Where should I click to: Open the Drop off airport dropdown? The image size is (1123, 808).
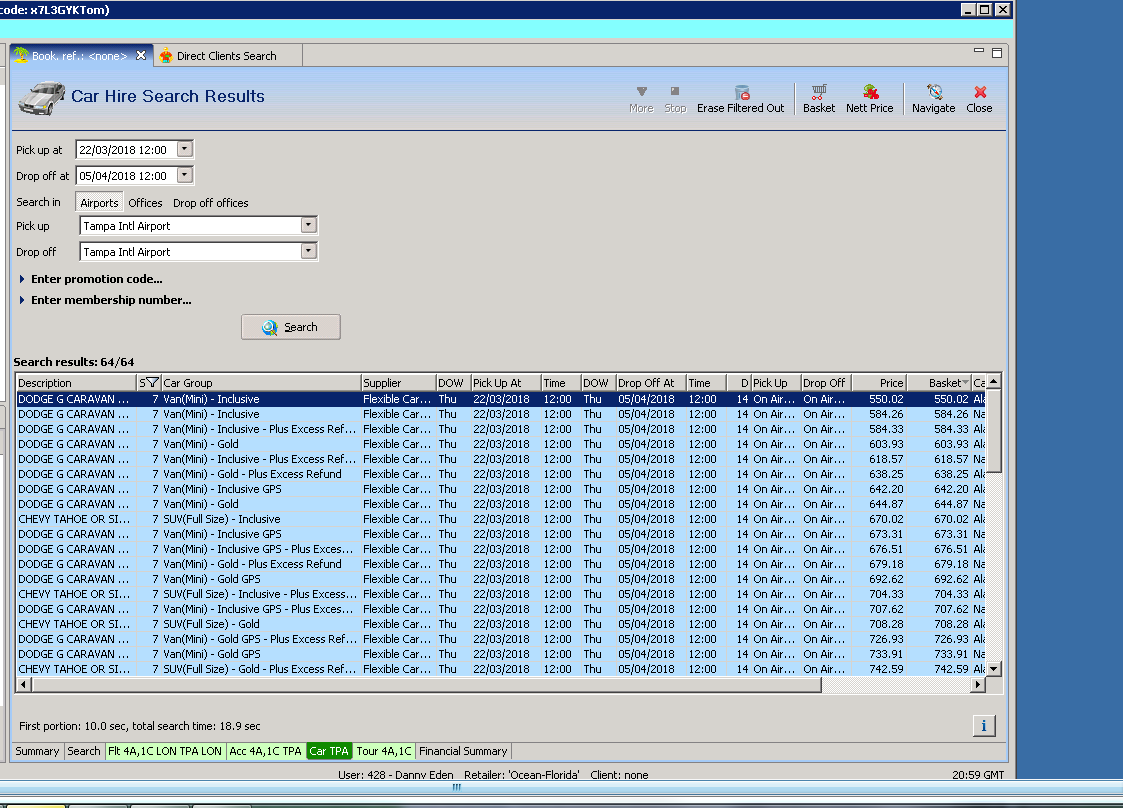pyautogui.click(x=309, y=252)
